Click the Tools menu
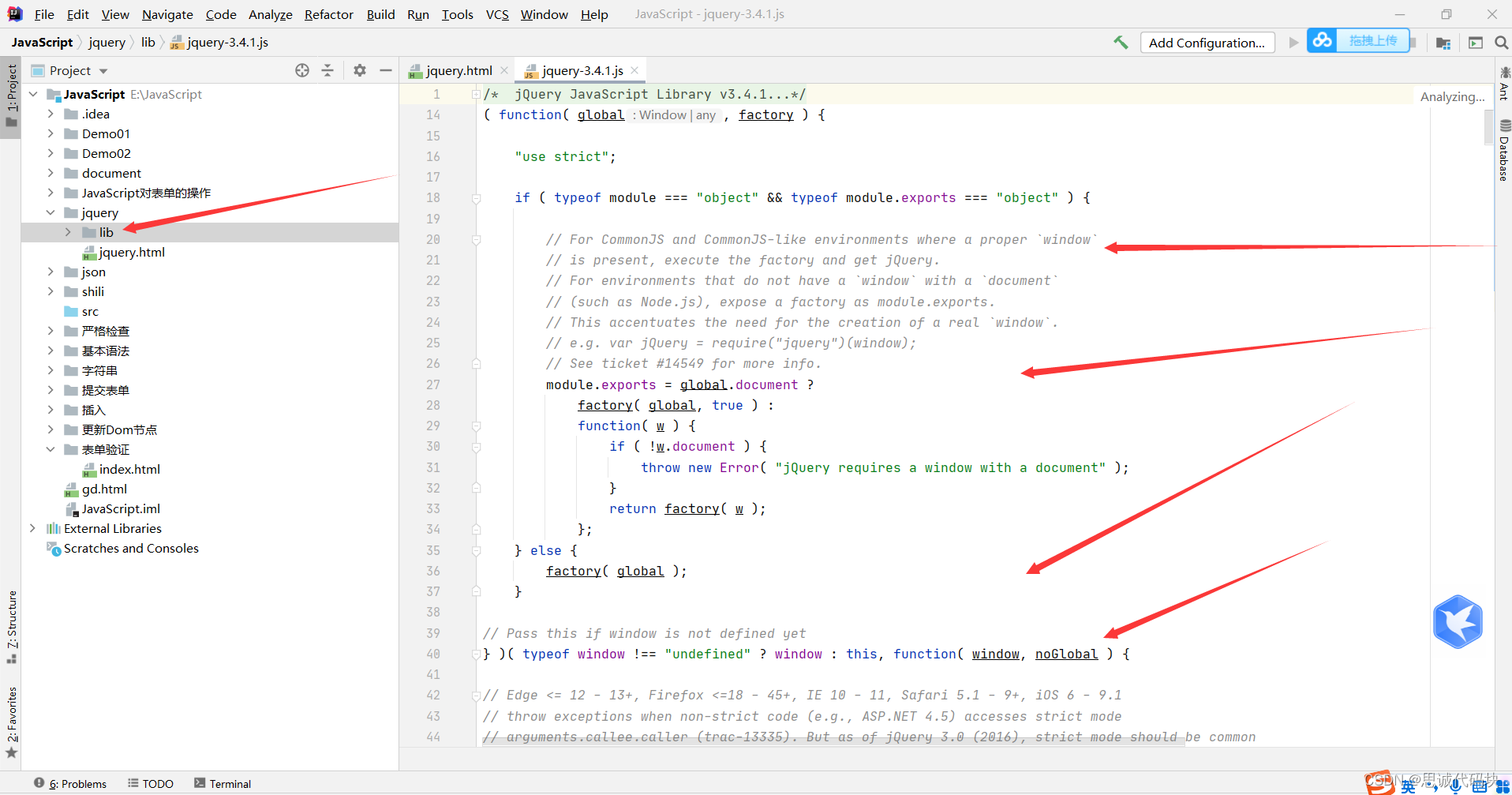Screen dimensions: 1512x795 click(x=457, y=14)
